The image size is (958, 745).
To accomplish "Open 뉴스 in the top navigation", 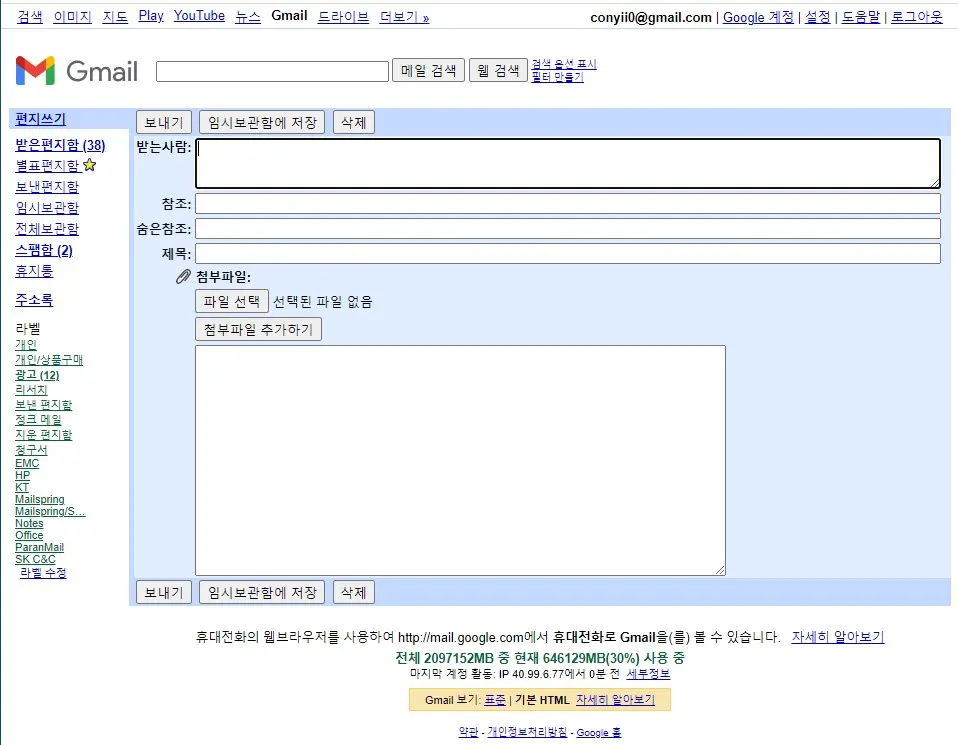I will point(248,17).
